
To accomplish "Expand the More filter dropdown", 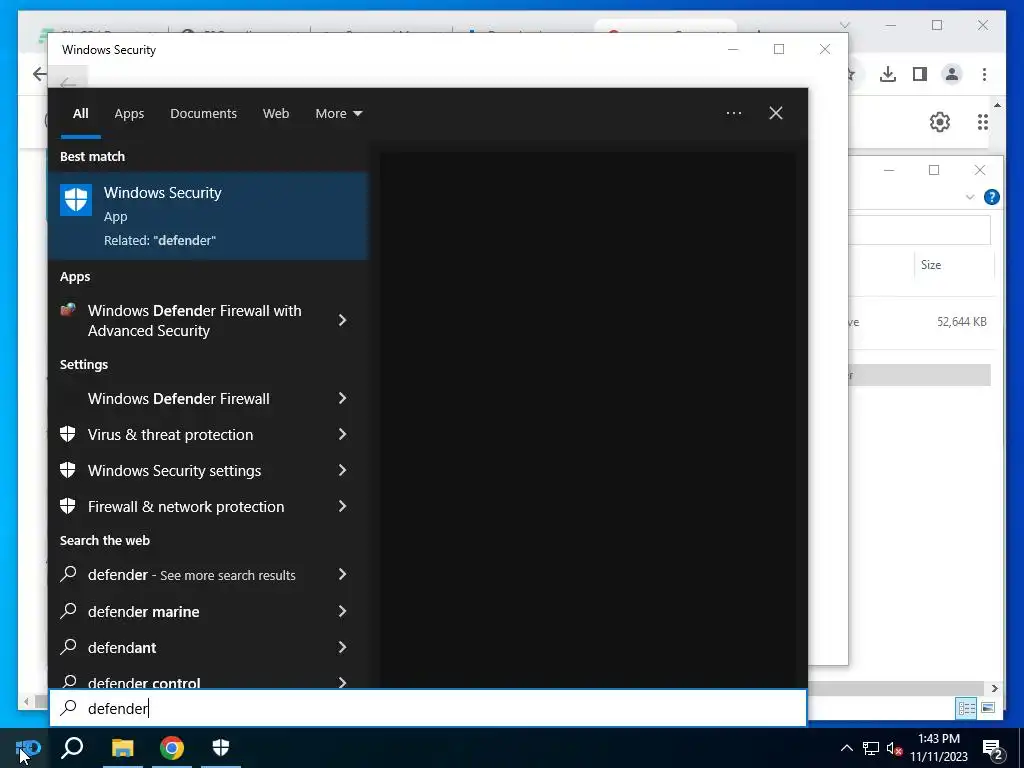I will click(338, 113).
